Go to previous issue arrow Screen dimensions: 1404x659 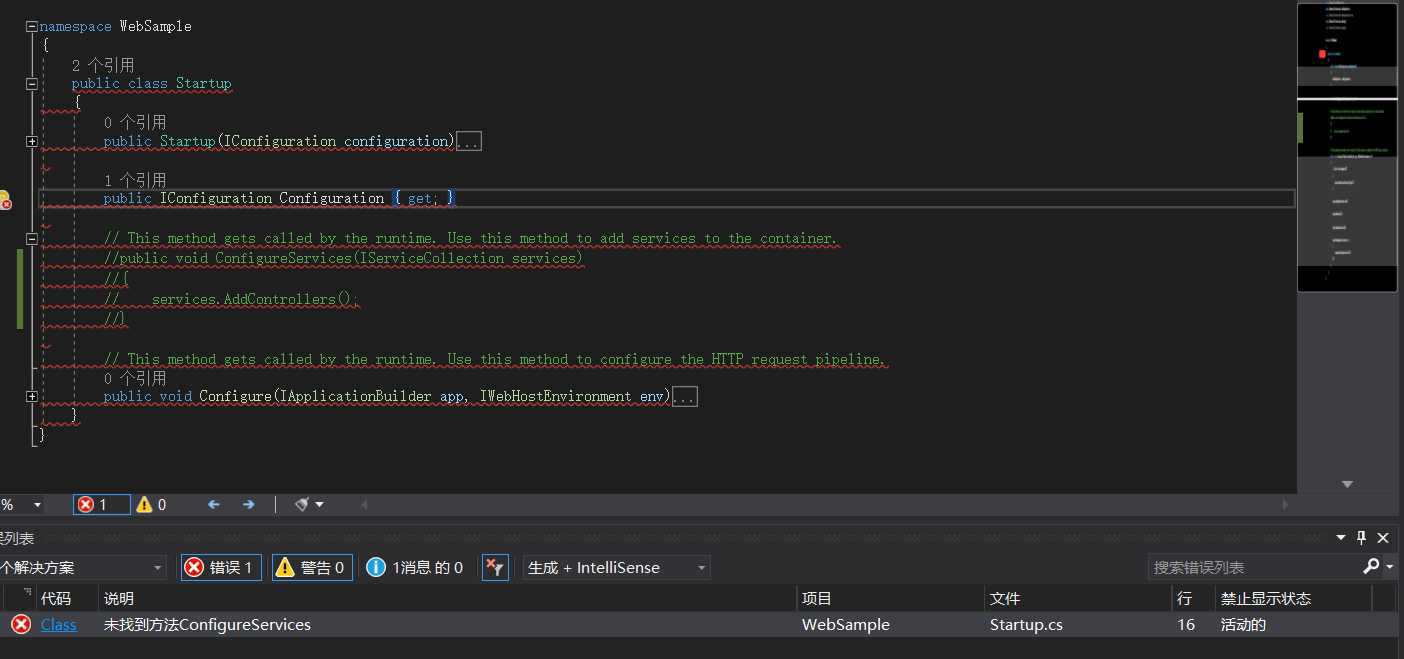tap(213, 505)
